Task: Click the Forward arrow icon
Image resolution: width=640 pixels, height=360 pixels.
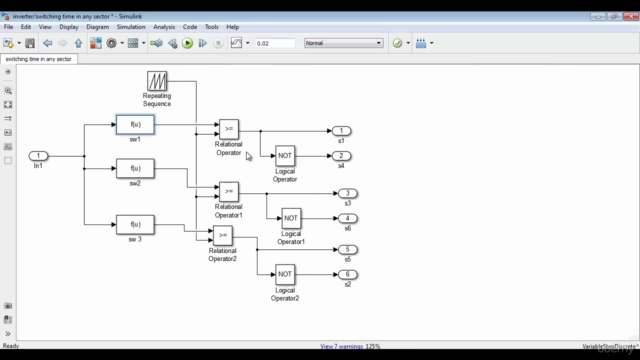Action: click(62, 43)
